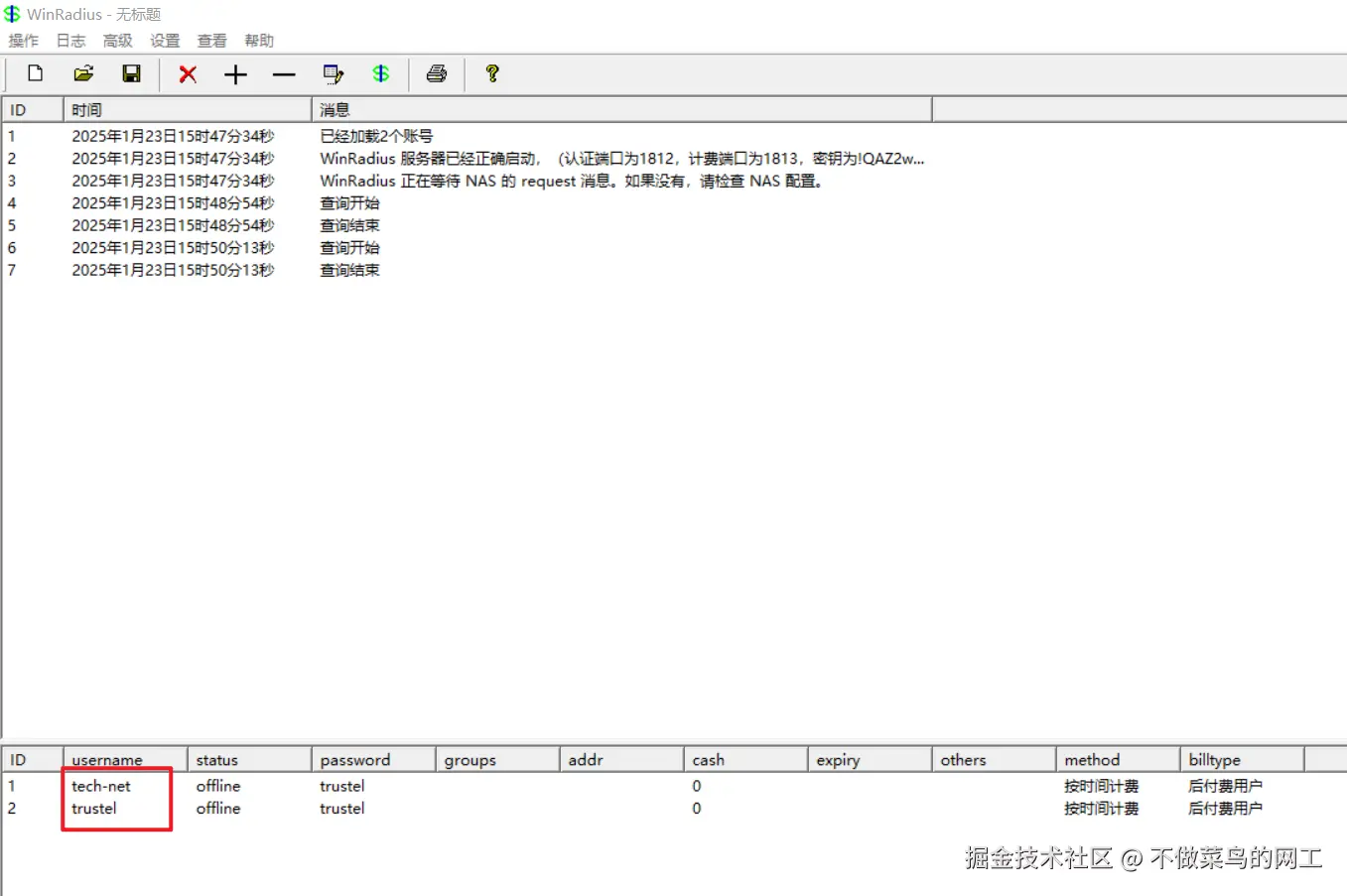Add a new account with plus icon
The height and width of the screenshot is (896, 1347).
[x=235, y=73]
